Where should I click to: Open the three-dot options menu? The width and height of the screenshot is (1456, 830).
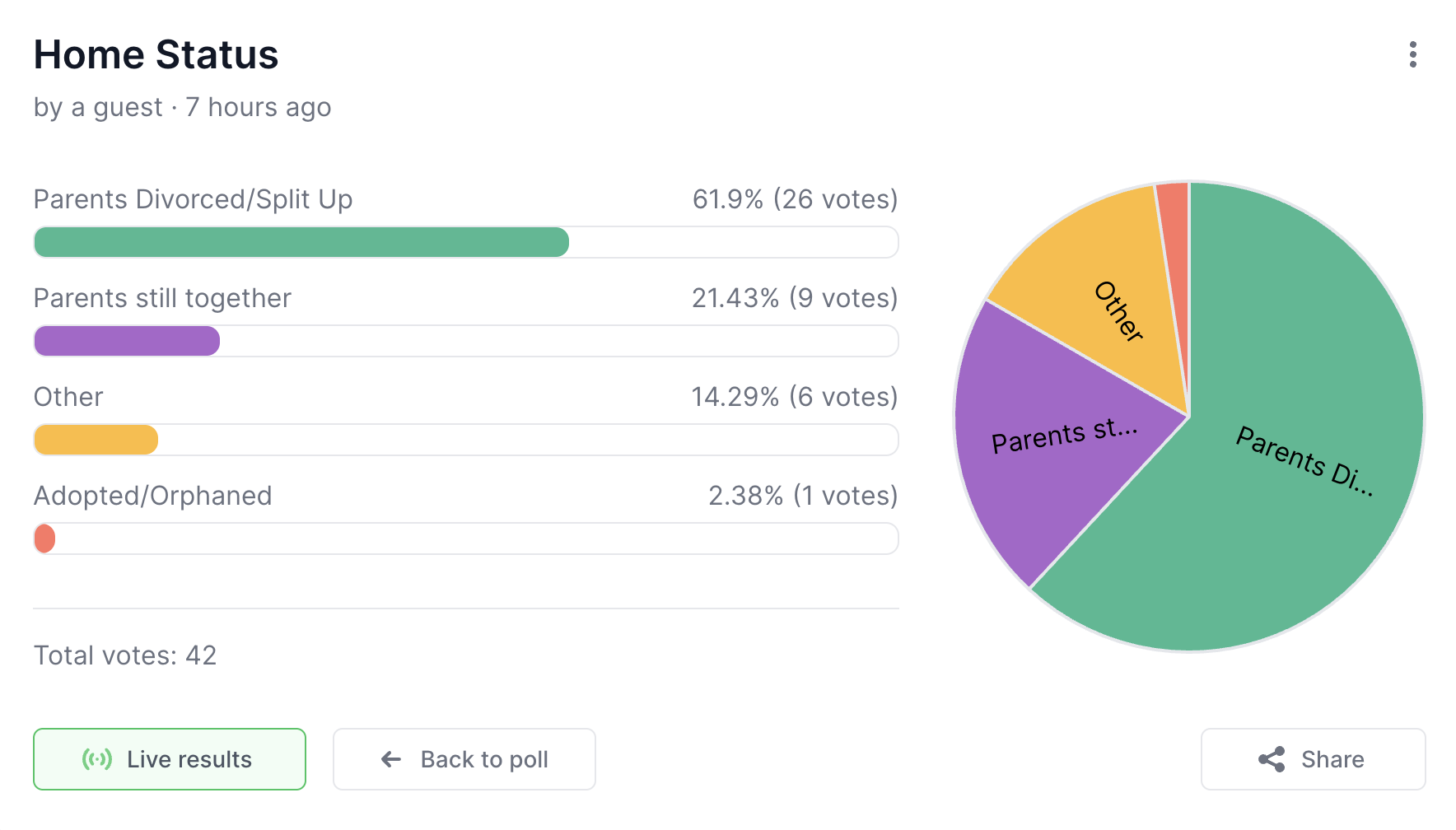click(x=1412, y=54)
